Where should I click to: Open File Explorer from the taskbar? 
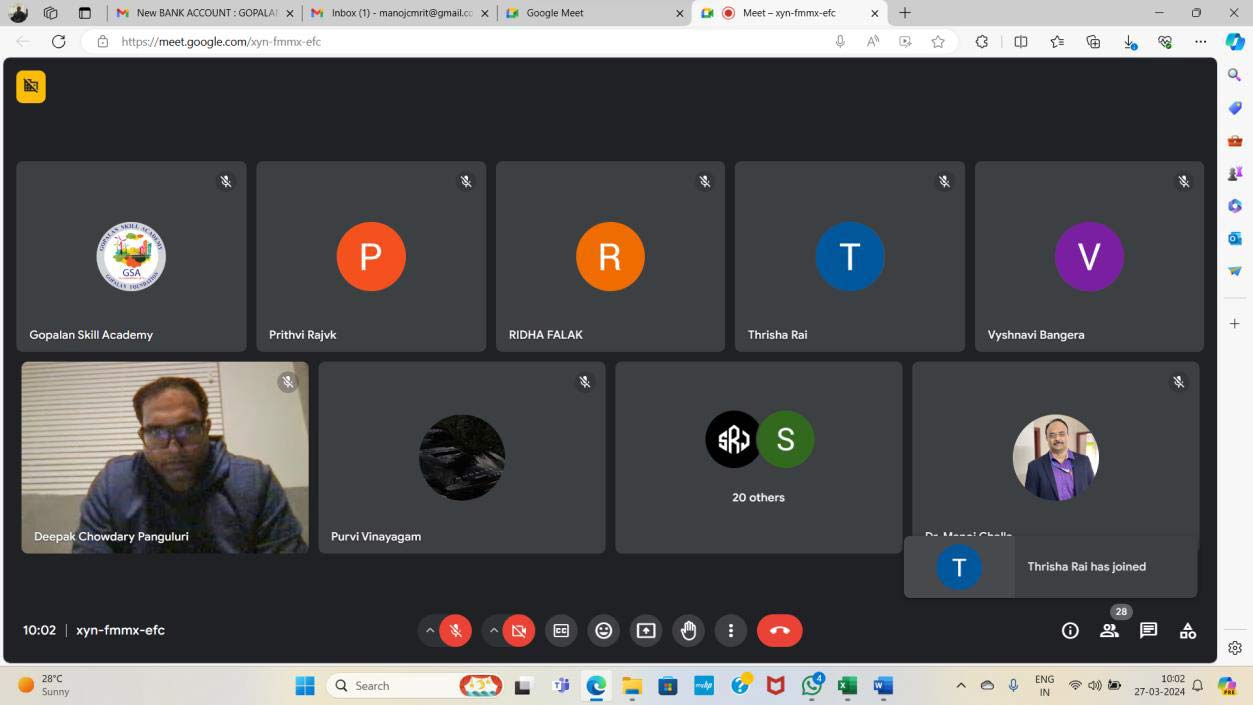pyautogui.click(x=632, y=686)
